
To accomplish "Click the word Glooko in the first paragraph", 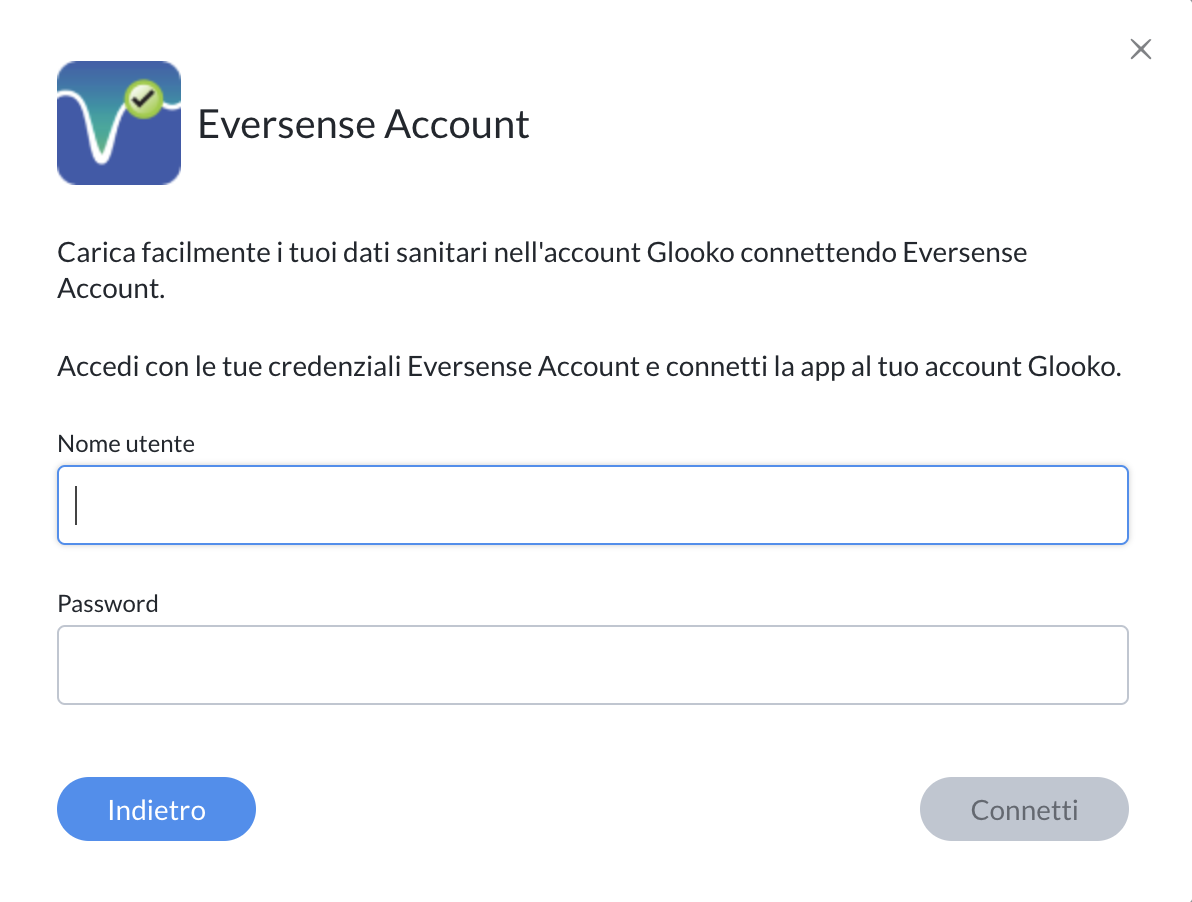I will [690, 252].
